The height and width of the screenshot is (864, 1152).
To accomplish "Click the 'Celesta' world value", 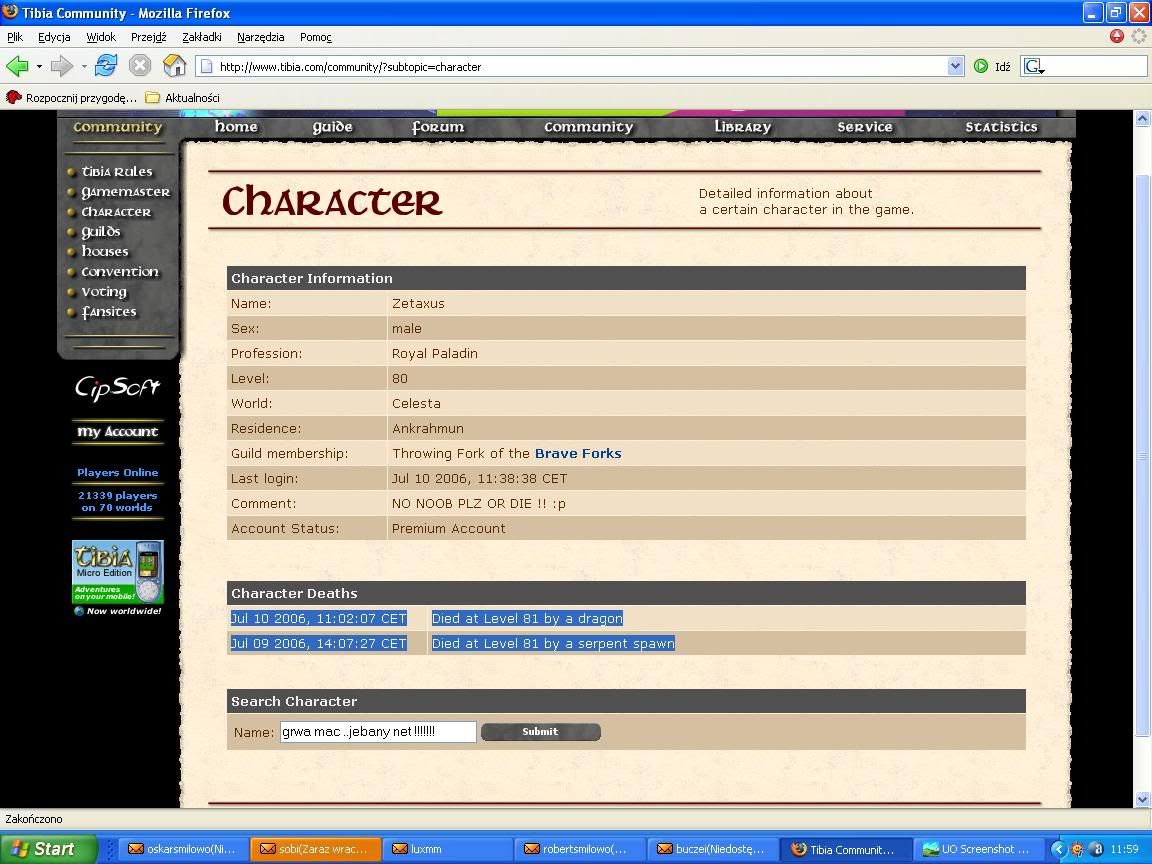I will coord(417,403).
